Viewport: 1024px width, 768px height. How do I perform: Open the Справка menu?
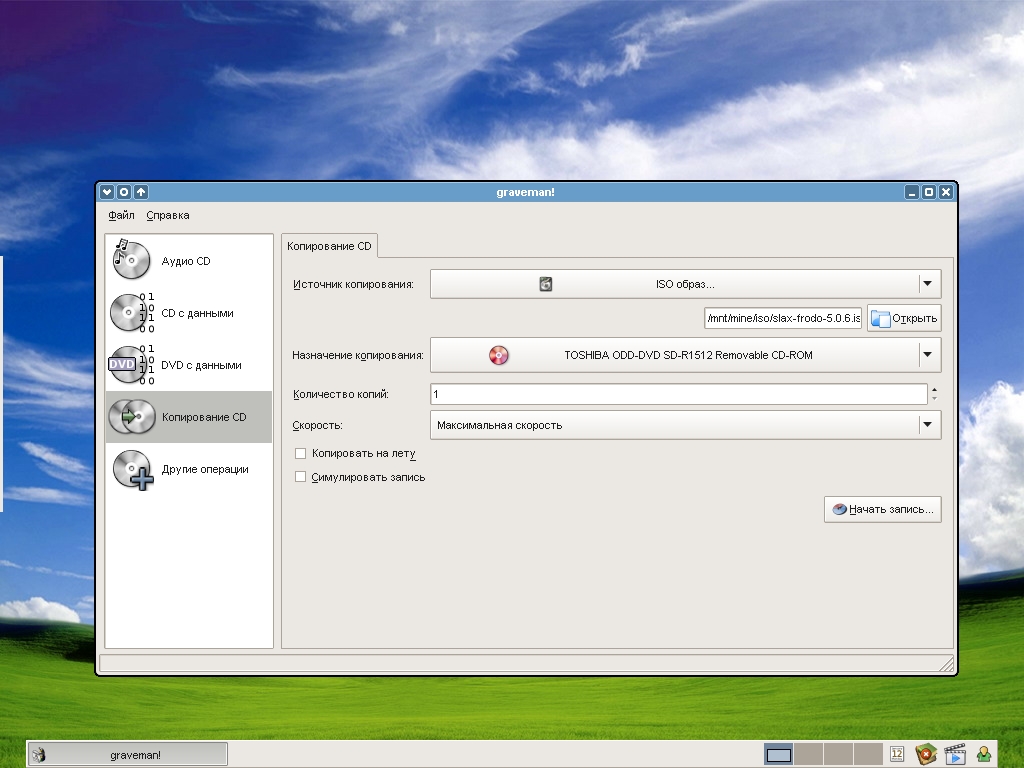pyautogui.click(x=167, y=215)
